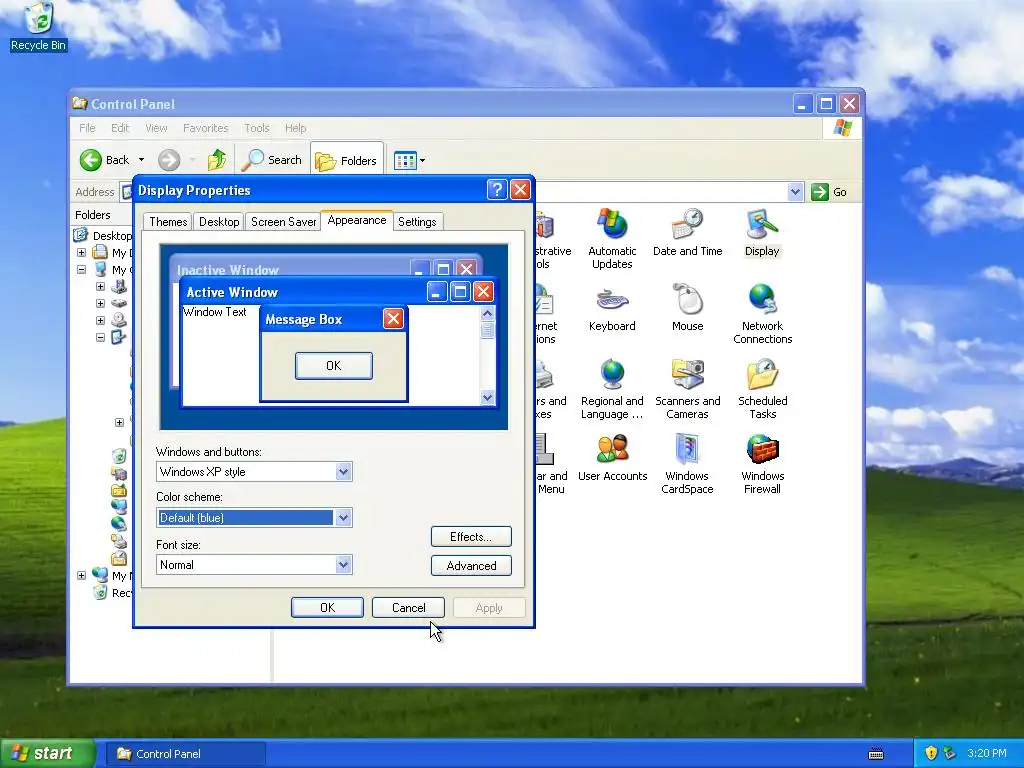The image size is (1024, 768).
Task: Switch to the Themes tab
Action: click(168, 222)
